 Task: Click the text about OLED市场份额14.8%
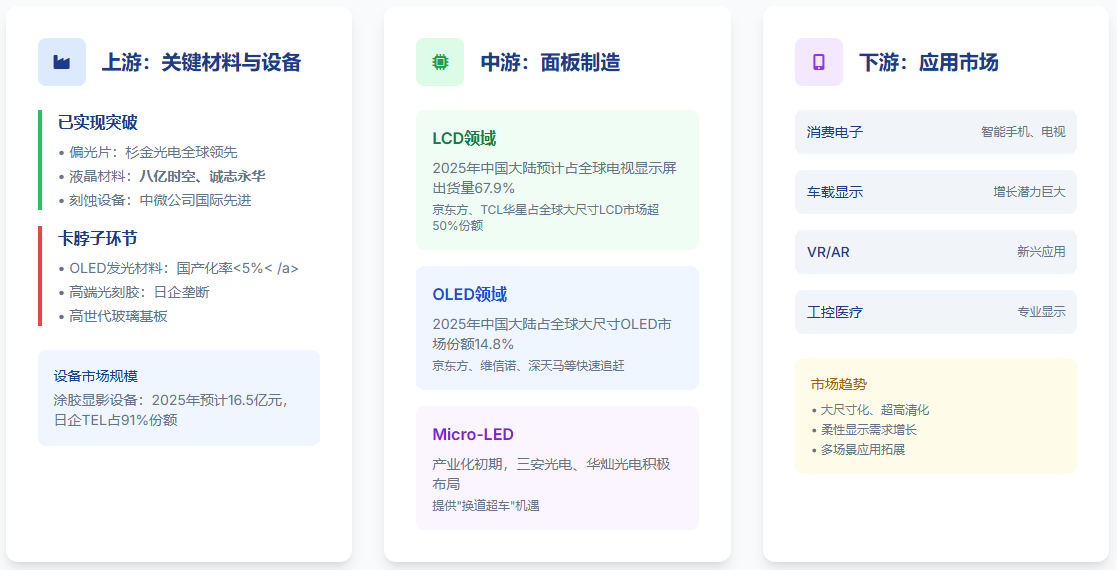pyautogui.click(x=552, y=334)
